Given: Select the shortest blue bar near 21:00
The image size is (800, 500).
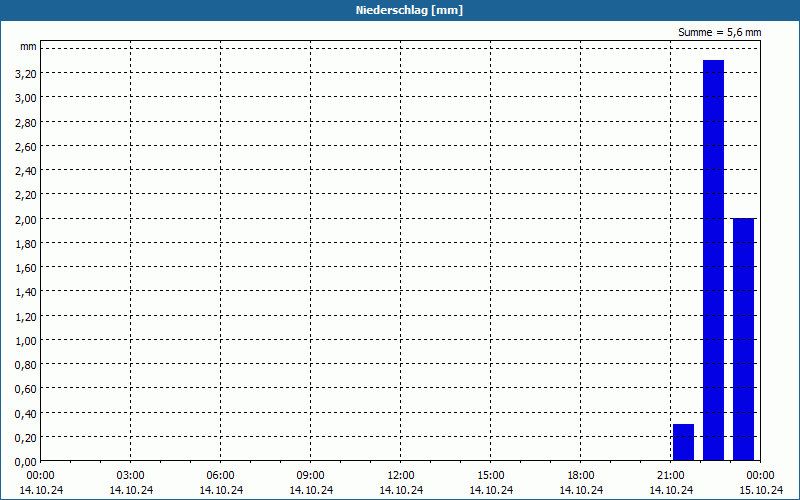Looking at the screenshot, I should tap(683, 442).
